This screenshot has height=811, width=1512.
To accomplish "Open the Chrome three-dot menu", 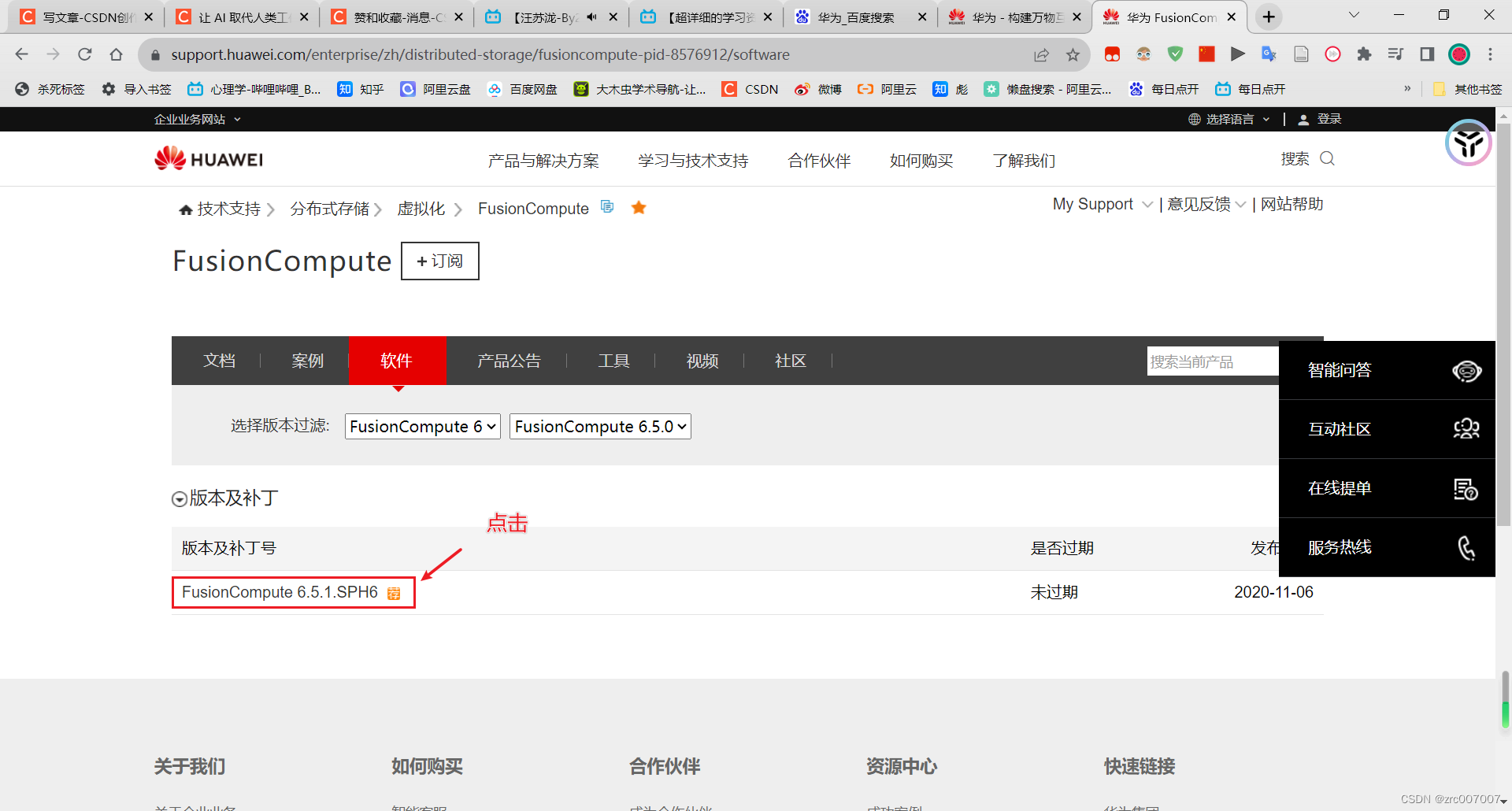I will click(x=1490, y=54).
